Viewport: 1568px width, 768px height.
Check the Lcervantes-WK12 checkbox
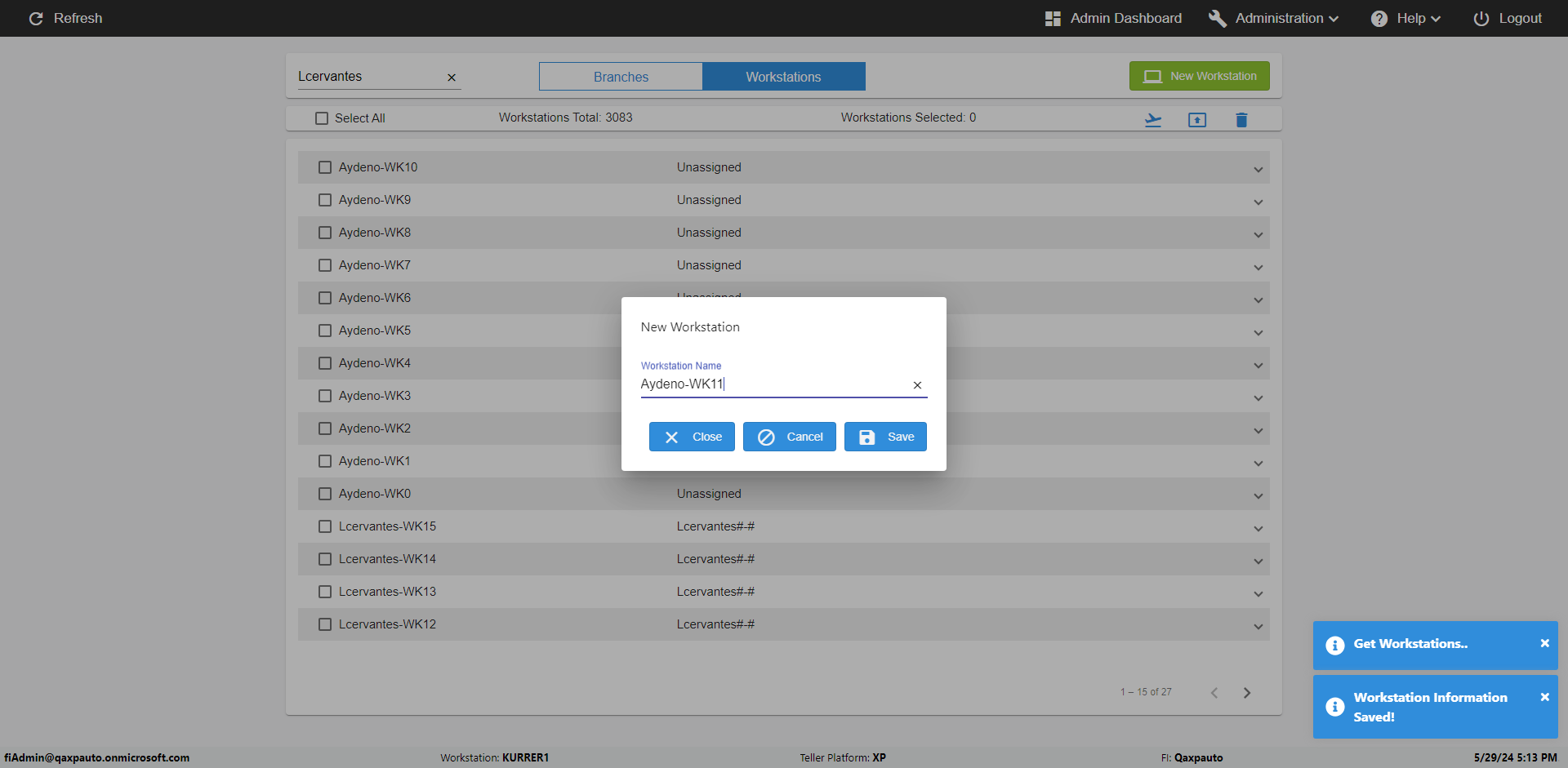[325, 624]
